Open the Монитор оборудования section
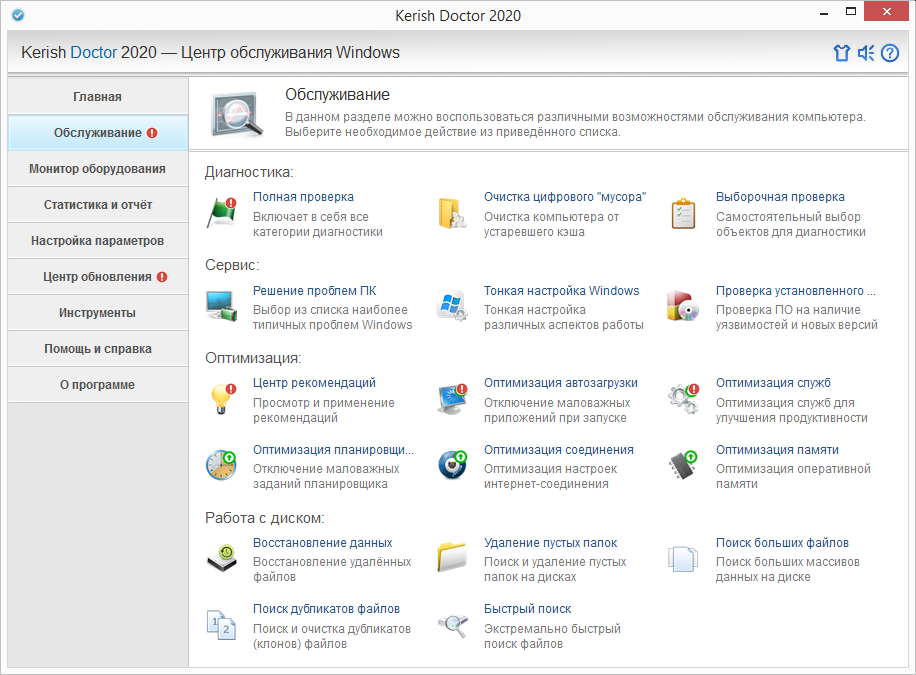The image size is (916, 675). pyautogui.click(x=98, y=169)
